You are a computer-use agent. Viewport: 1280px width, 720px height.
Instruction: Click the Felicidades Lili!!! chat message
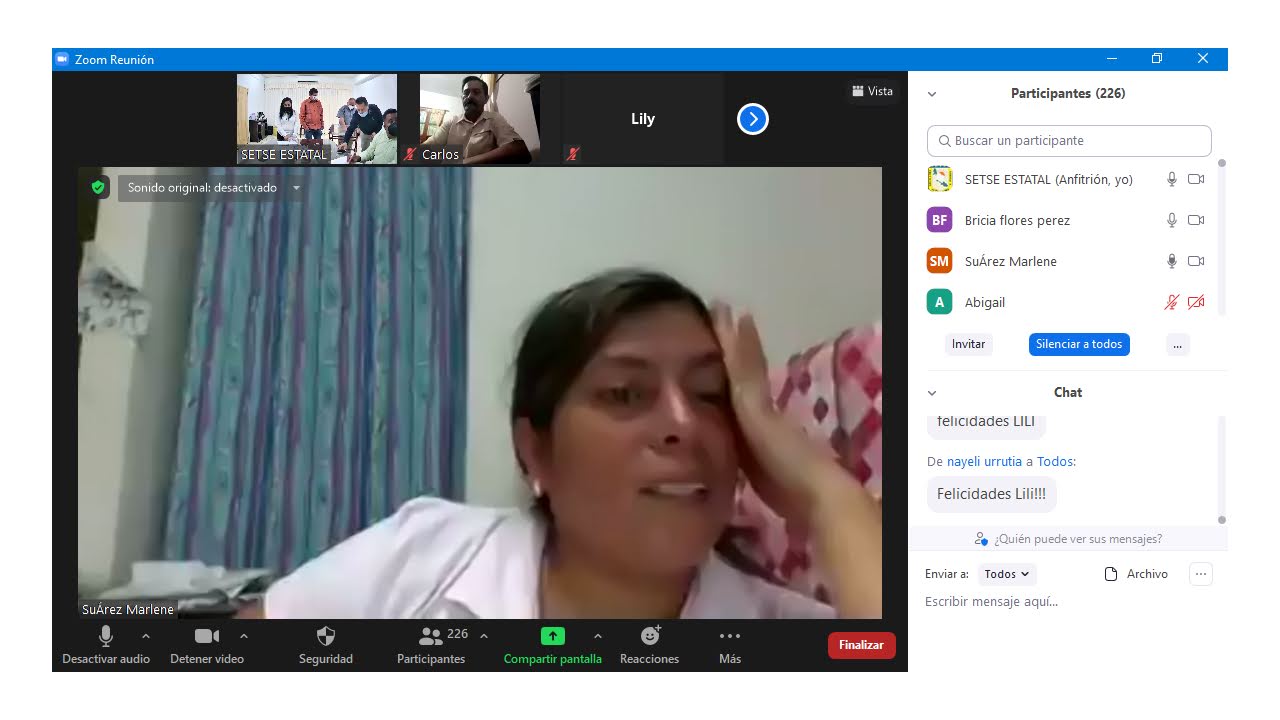click(991, 494)
